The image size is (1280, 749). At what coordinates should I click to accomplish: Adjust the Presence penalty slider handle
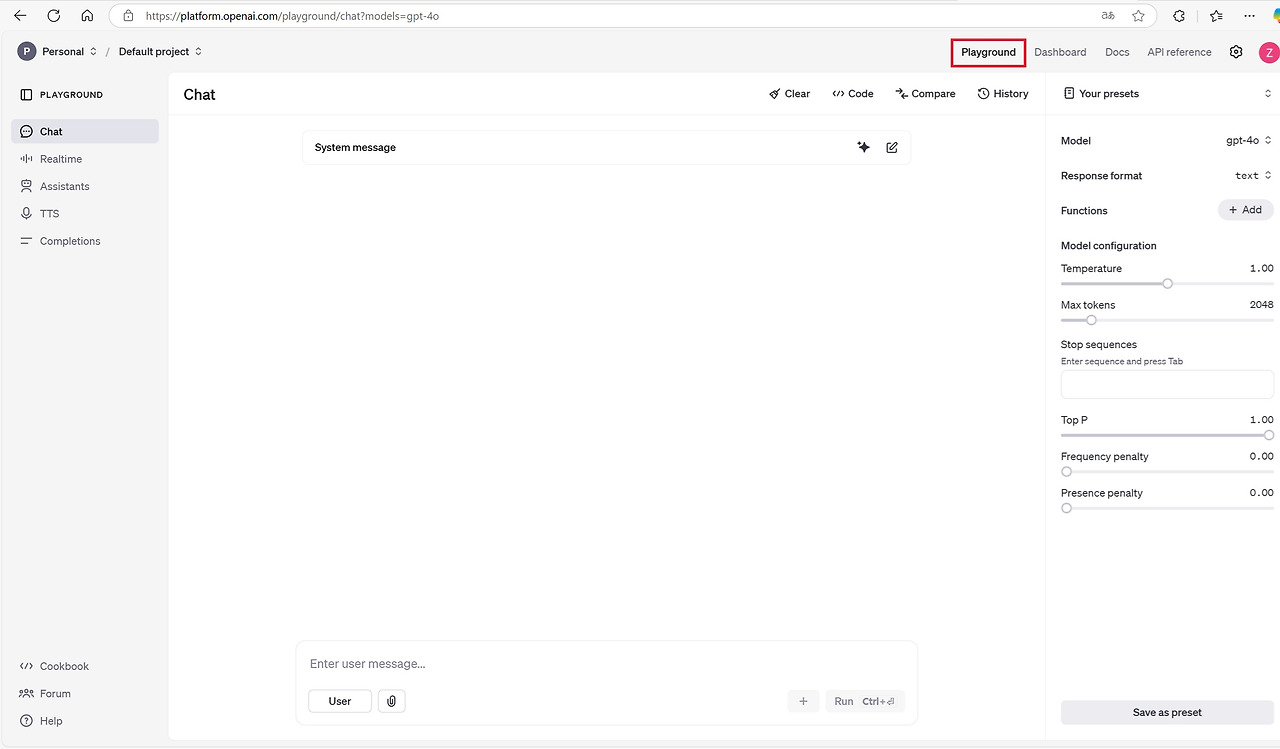[1066, 508]
